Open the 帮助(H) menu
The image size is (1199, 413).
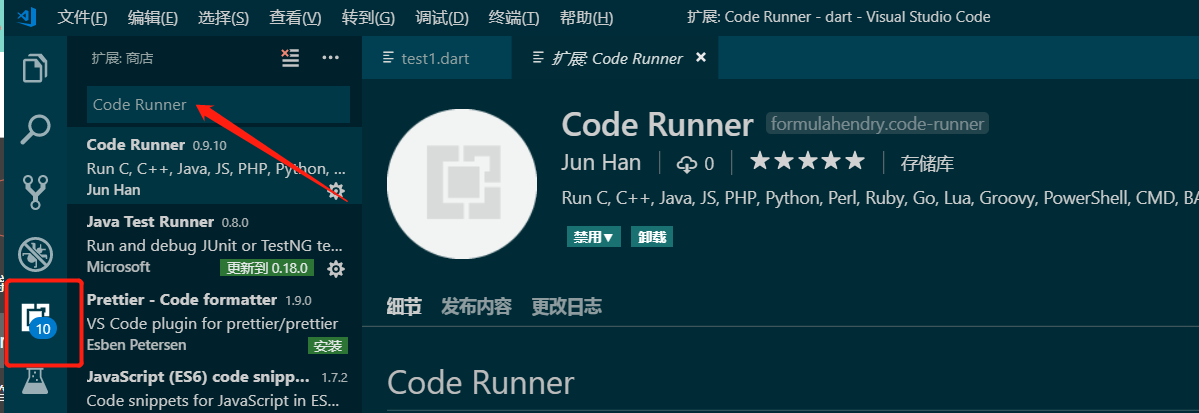pyautogui.click(x=587, y=17)
